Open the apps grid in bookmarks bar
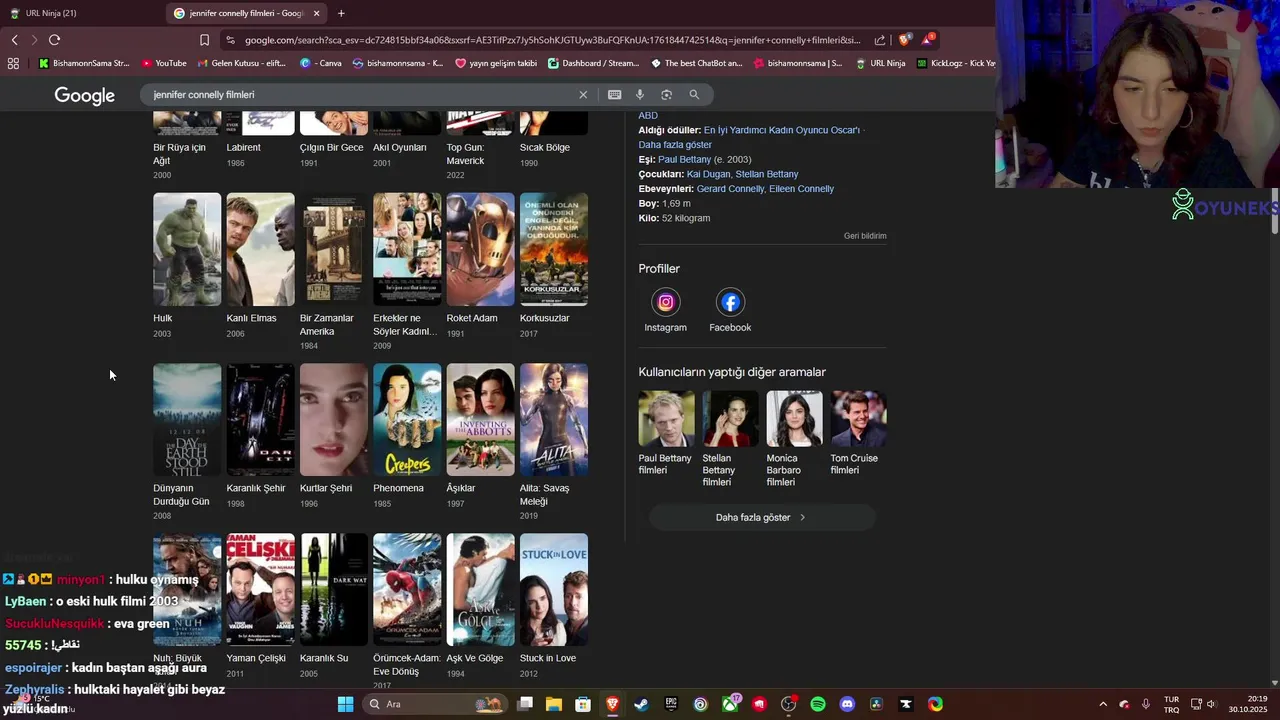 tap(13, 63)
